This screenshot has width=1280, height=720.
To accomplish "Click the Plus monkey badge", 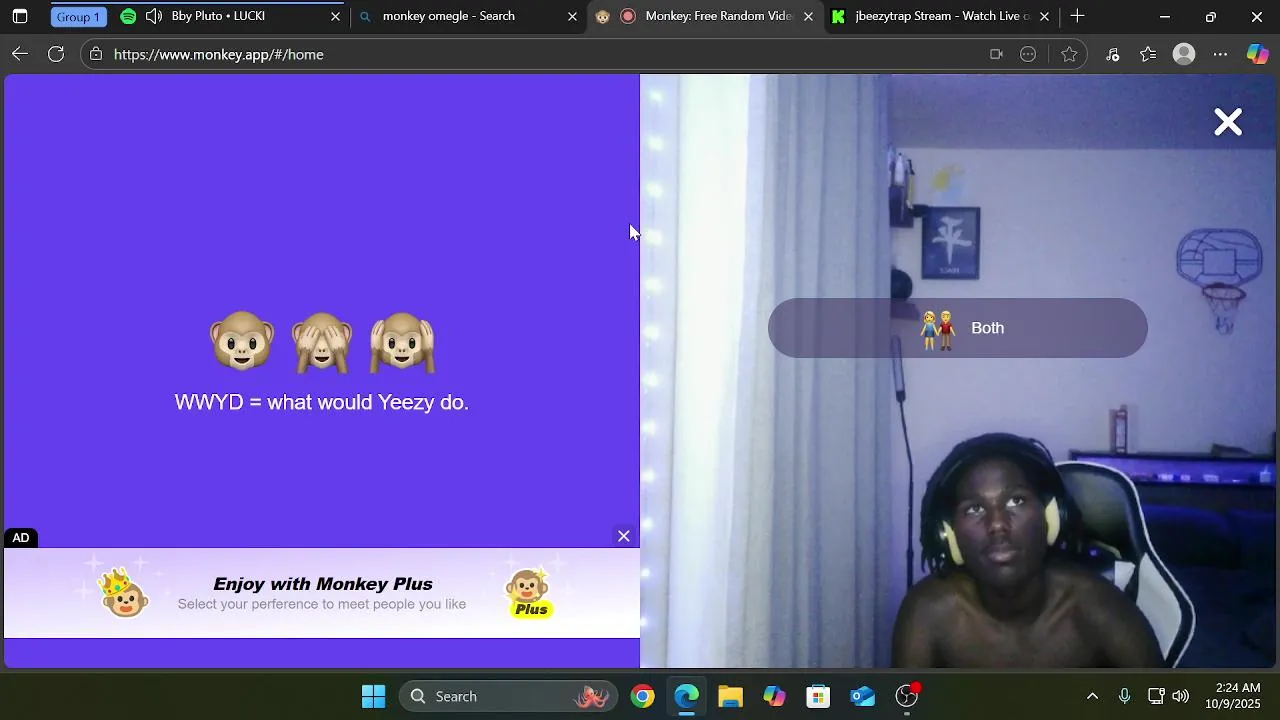I will point(530,593).
